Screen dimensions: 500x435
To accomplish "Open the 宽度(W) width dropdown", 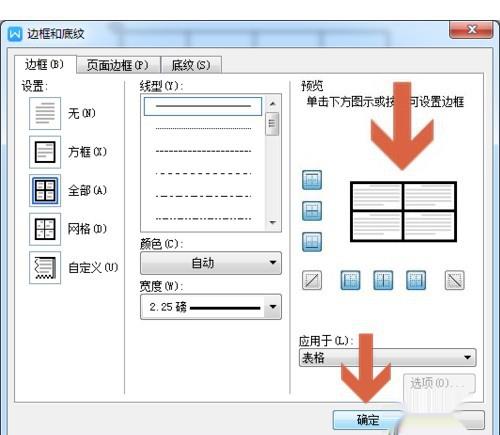I will point(211,307).
